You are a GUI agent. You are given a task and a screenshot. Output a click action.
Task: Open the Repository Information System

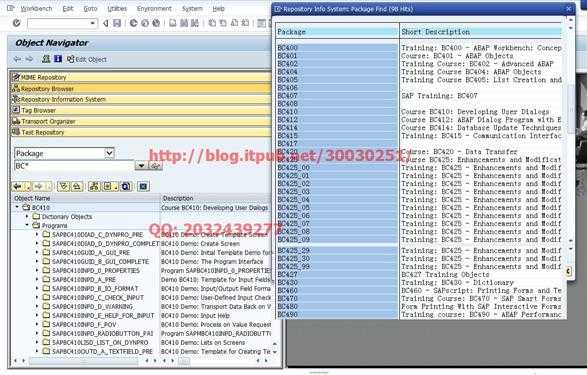pos(140,100)
